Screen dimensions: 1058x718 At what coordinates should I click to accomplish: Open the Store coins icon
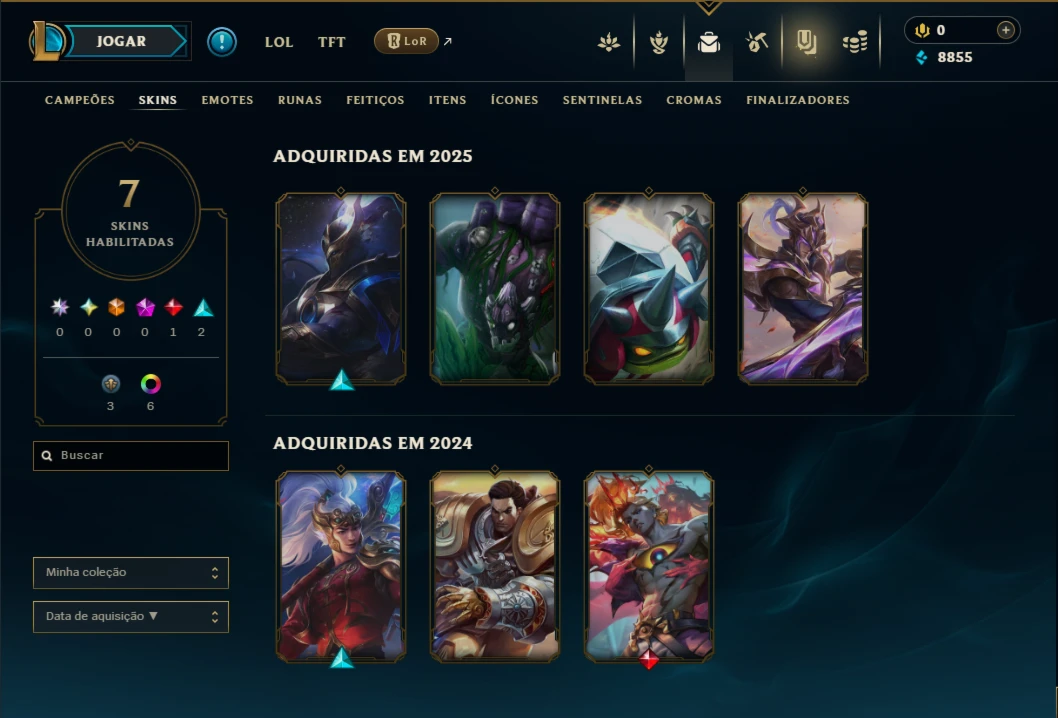click(x=855, y=43)
